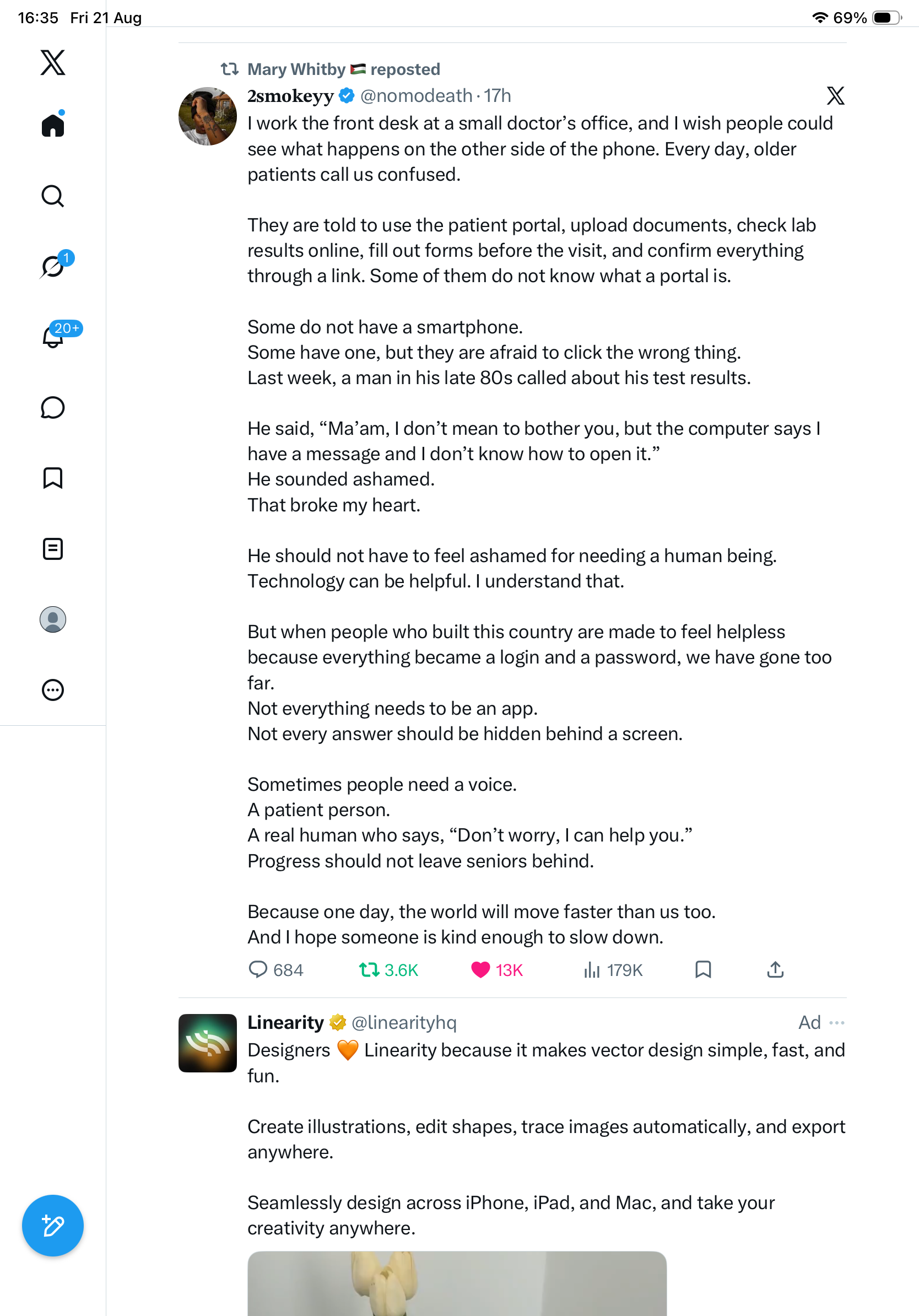
Task: Share 2smokeyy's post via share icon
Action: (x=775, y=970)
